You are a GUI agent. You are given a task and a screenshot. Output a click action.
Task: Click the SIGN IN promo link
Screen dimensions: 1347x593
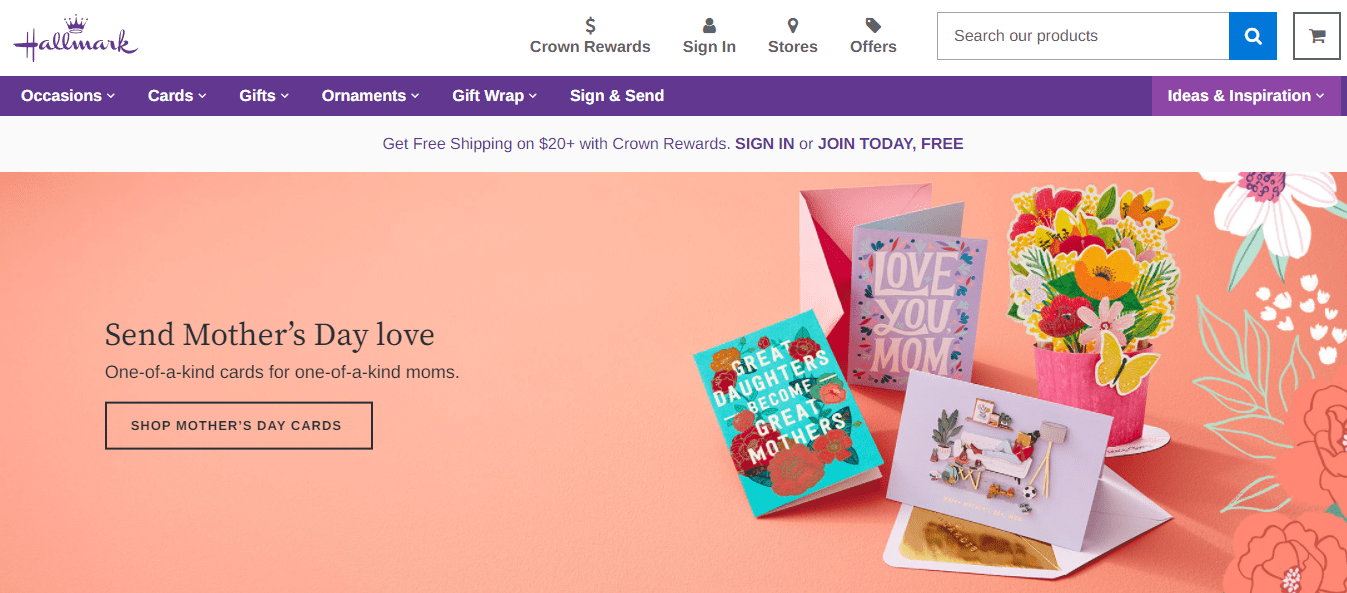(x=765, y=144)
